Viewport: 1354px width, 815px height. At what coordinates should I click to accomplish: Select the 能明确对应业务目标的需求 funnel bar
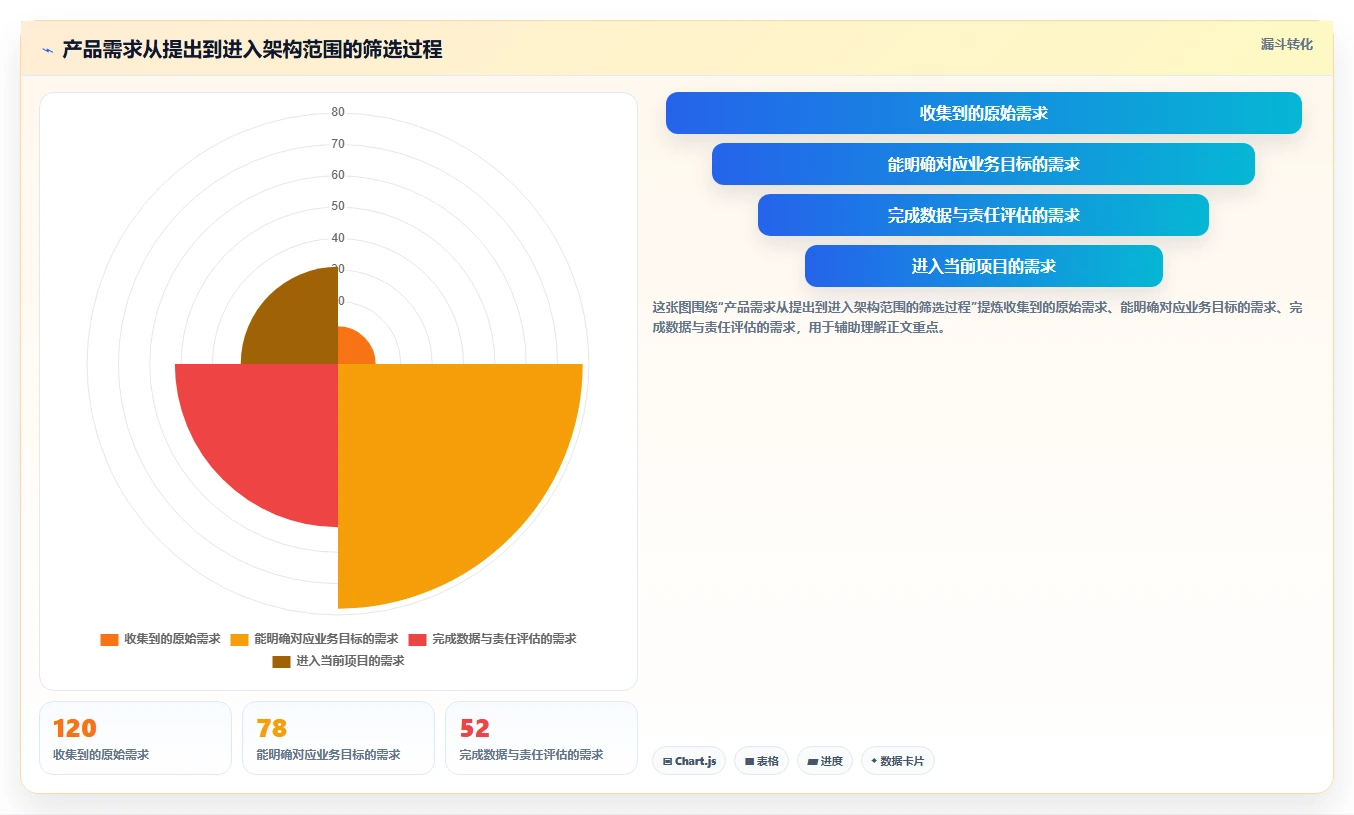[x=984, y=164]
